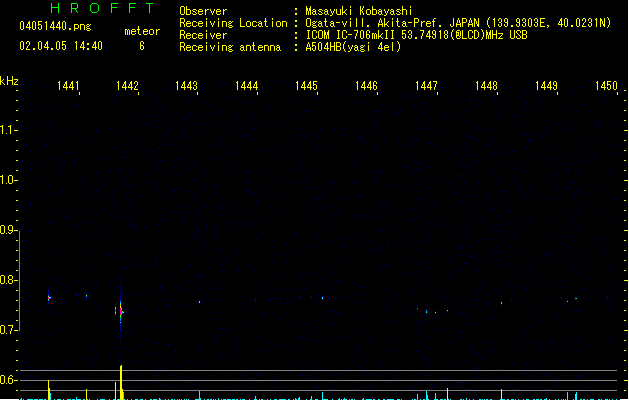Click the 1450 time axis label

point(607,86)
